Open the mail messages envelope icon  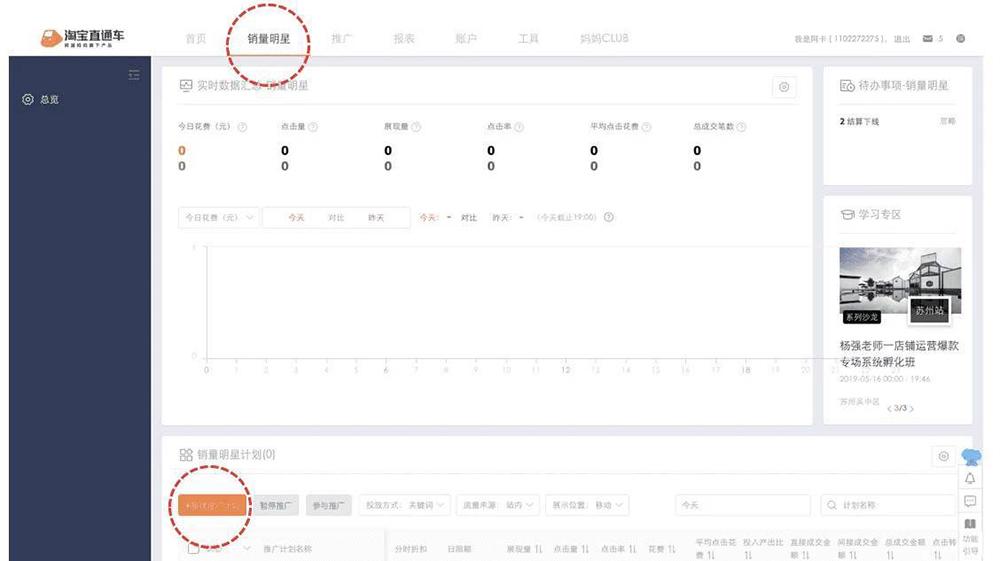928,39
